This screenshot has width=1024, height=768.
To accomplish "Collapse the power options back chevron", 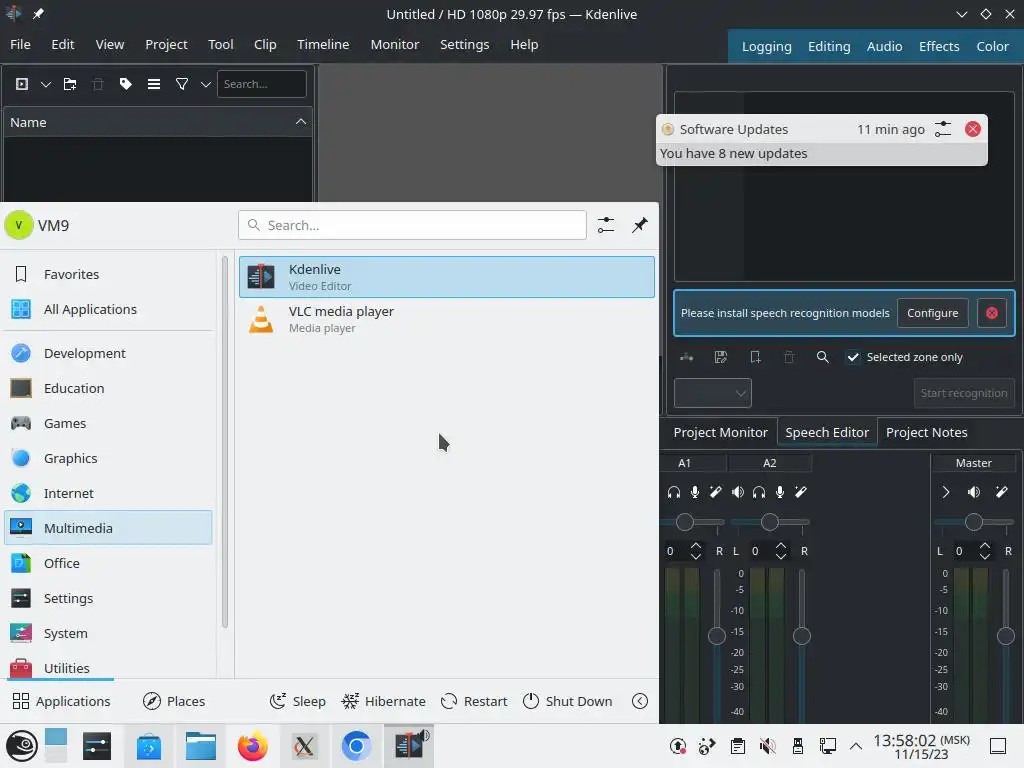I will coord(640,701).
